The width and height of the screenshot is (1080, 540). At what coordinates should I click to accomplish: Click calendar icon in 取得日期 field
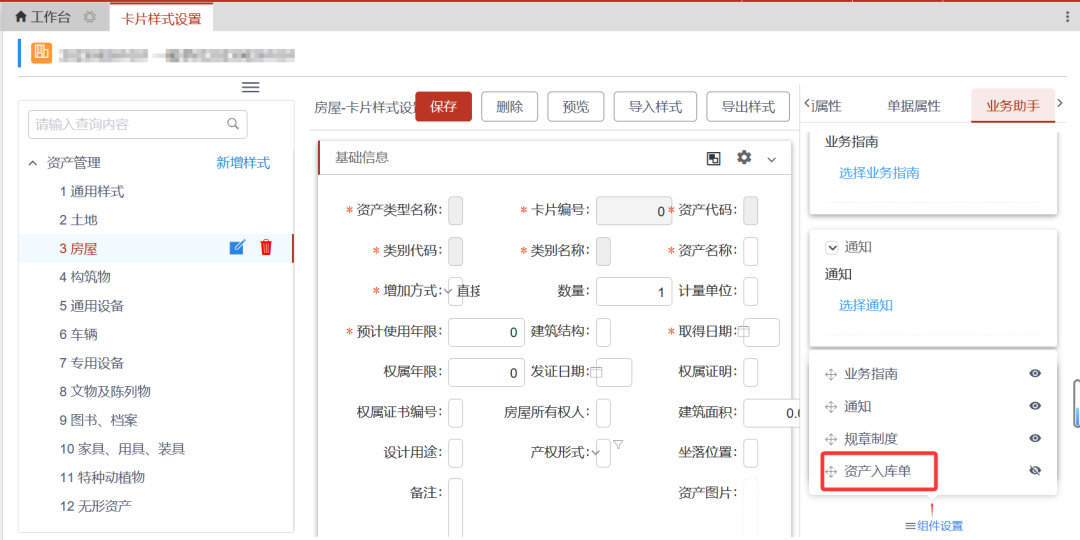(744, 332)
